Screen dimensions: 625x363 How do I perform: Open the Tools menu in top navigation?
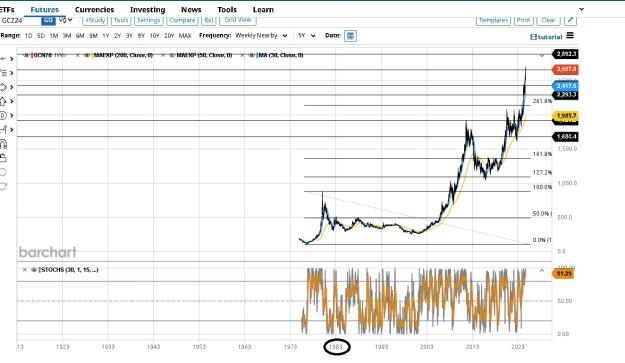[227, 9]
